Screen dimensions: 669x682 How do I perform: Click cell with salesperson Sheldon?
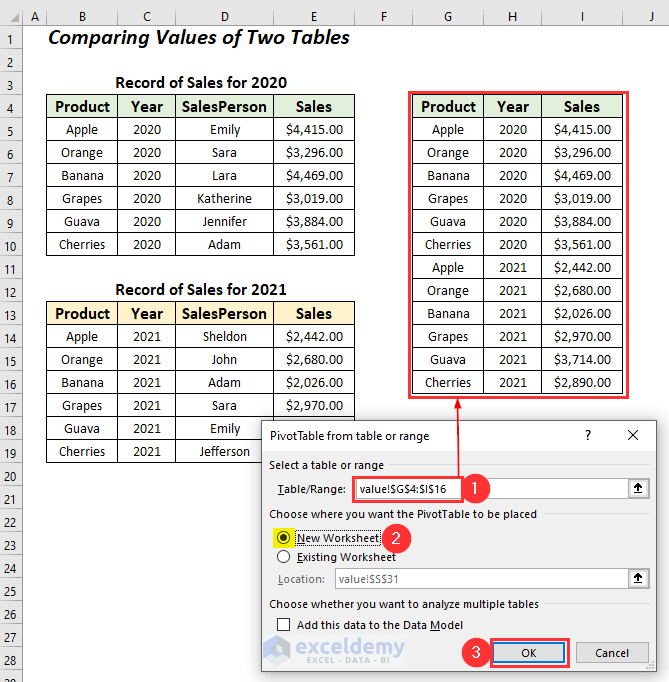[x=224, y=336]
